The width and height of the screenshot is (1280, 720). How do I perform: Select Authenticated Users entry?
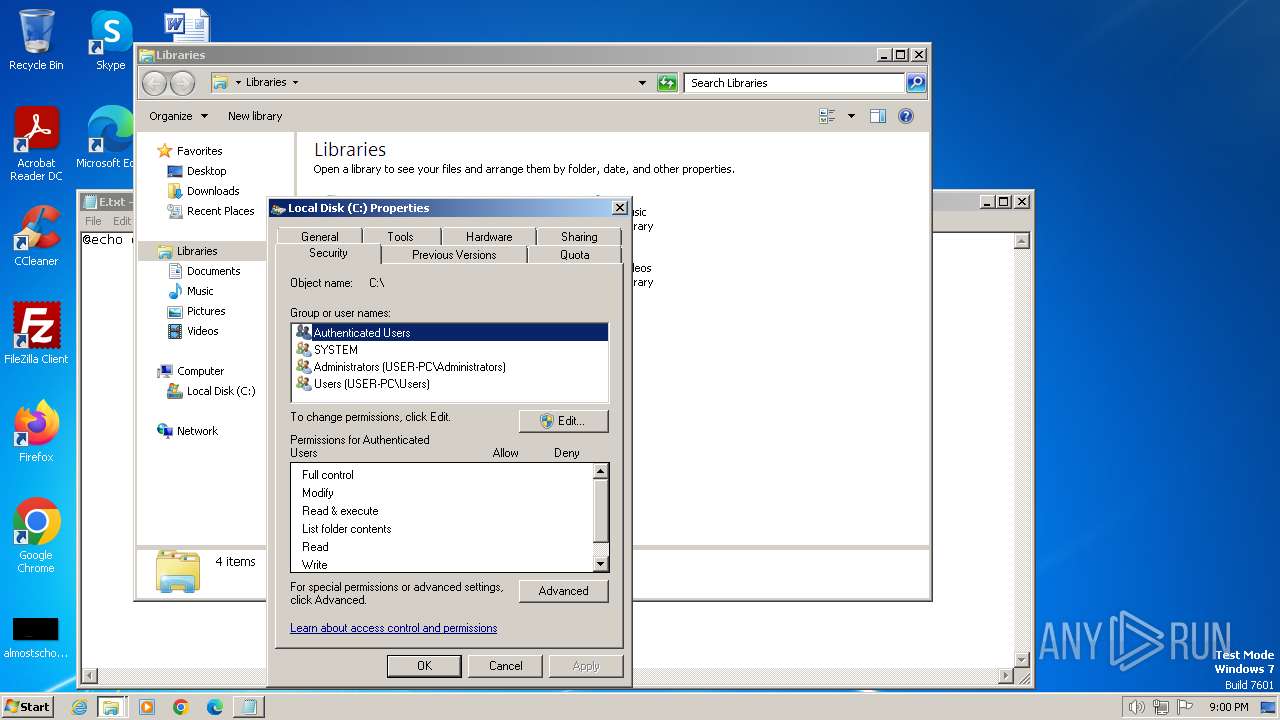(450, 333)
